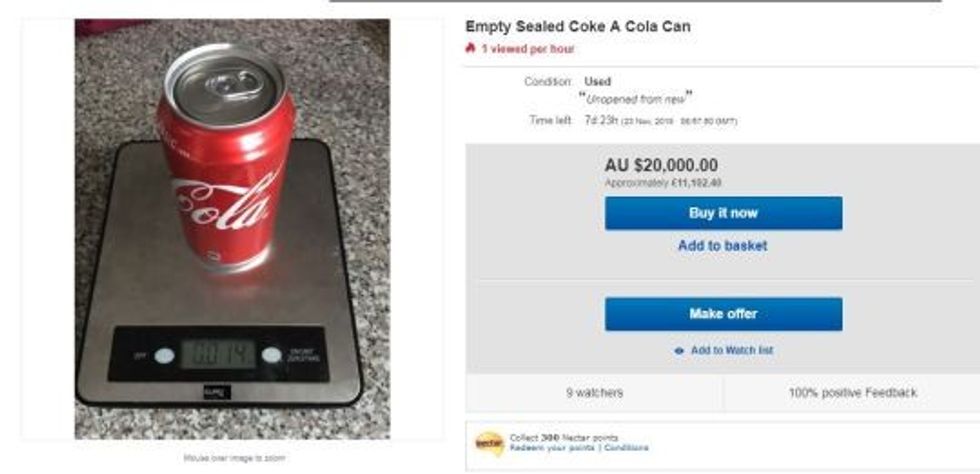Viewport: 980px width, 474px height.
Task: Click the Buy it now button
Action: pyautogui.click(x=723, y=213)
